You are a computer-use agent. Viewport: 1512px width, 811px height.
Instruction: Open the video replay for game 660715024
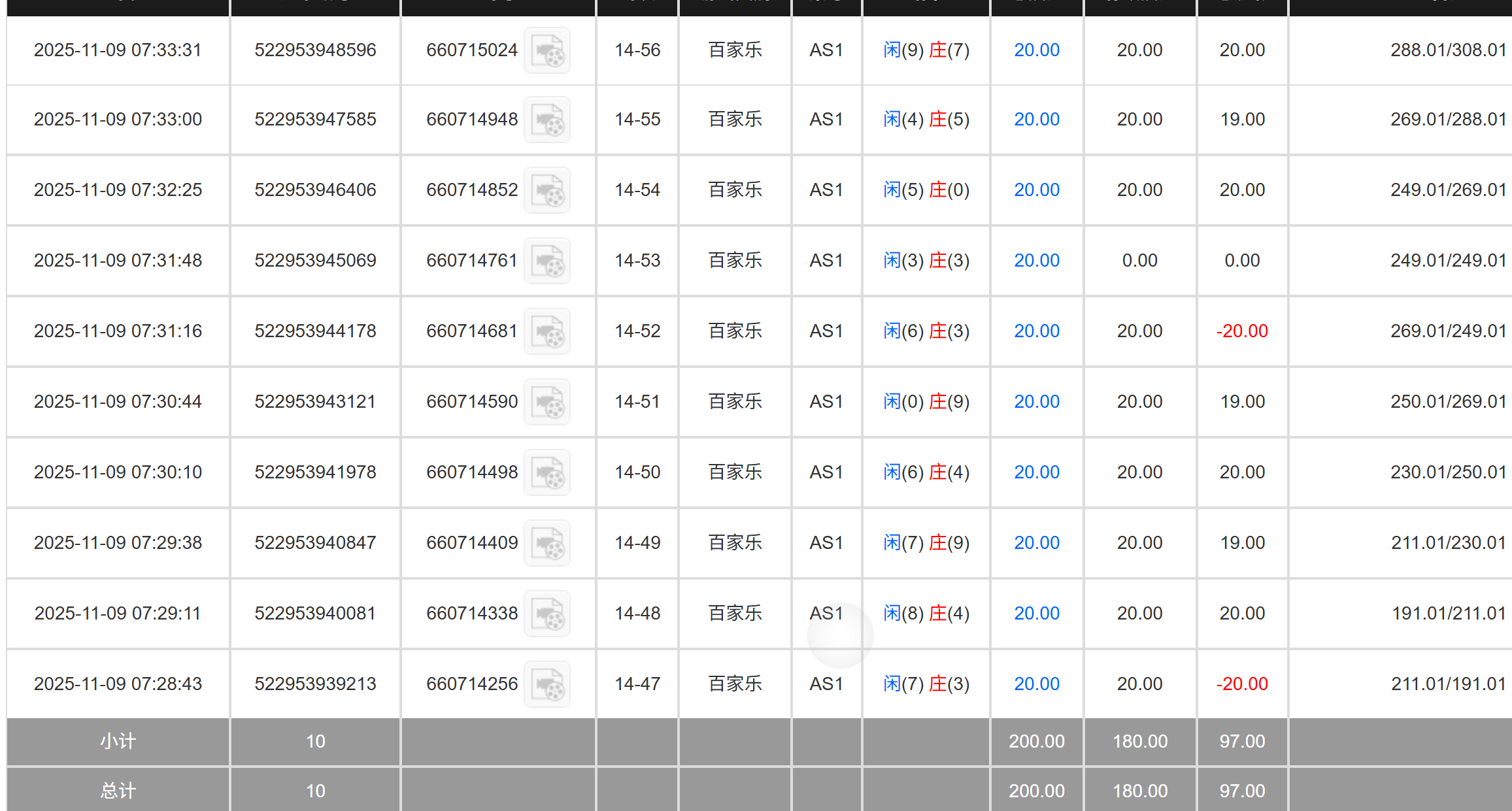coord(546,50)
